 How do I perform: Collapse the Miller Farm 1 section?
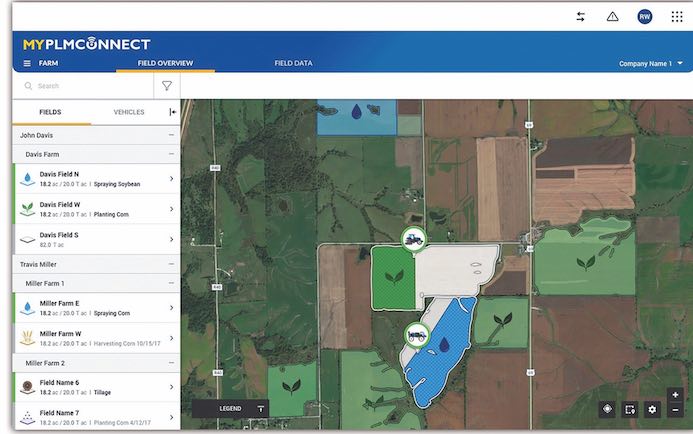(171, 283)
